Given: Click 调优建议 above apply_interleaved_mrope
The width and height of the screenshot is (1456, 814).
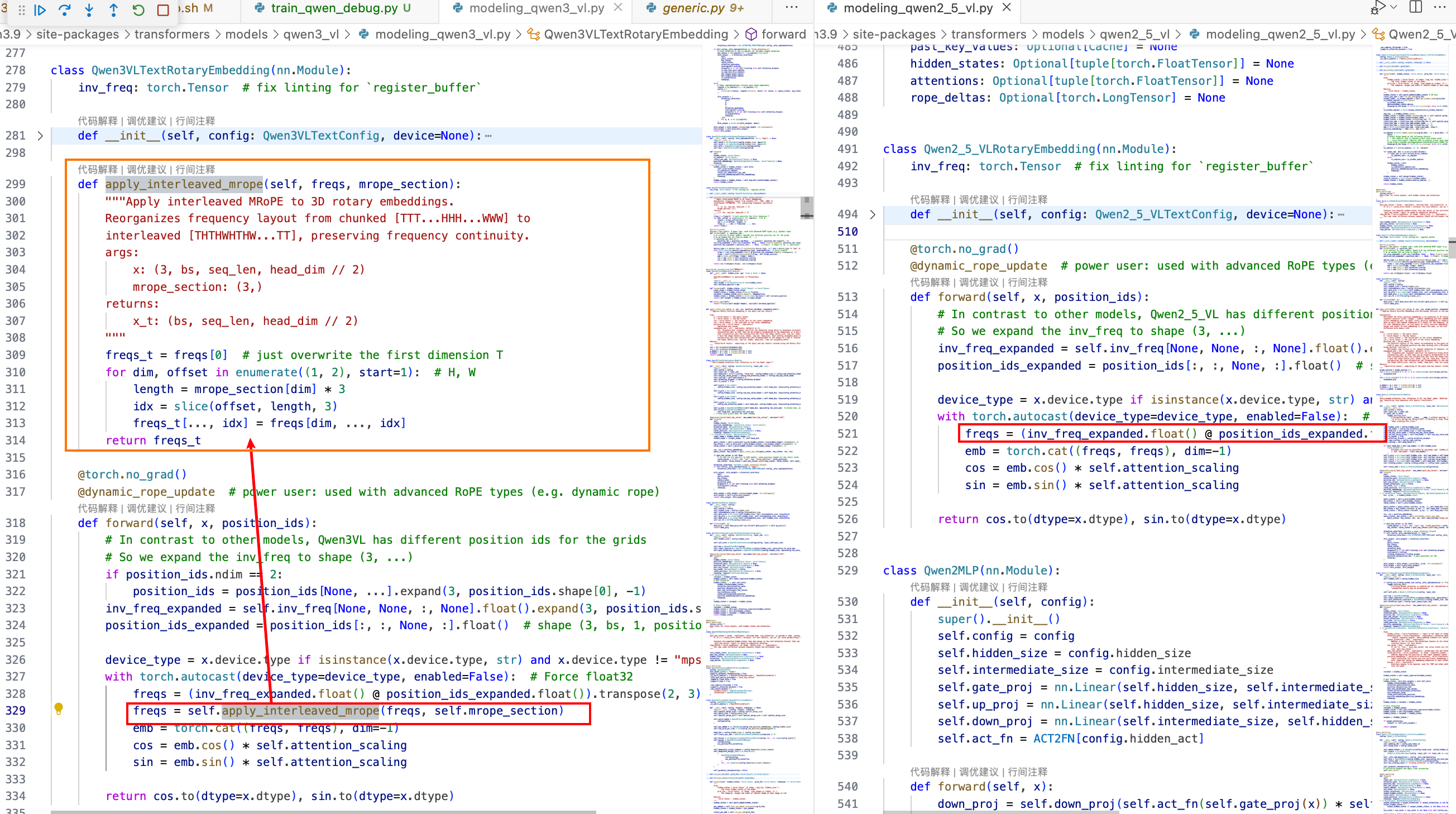Looking at the screenshot, I should [146, 170].
